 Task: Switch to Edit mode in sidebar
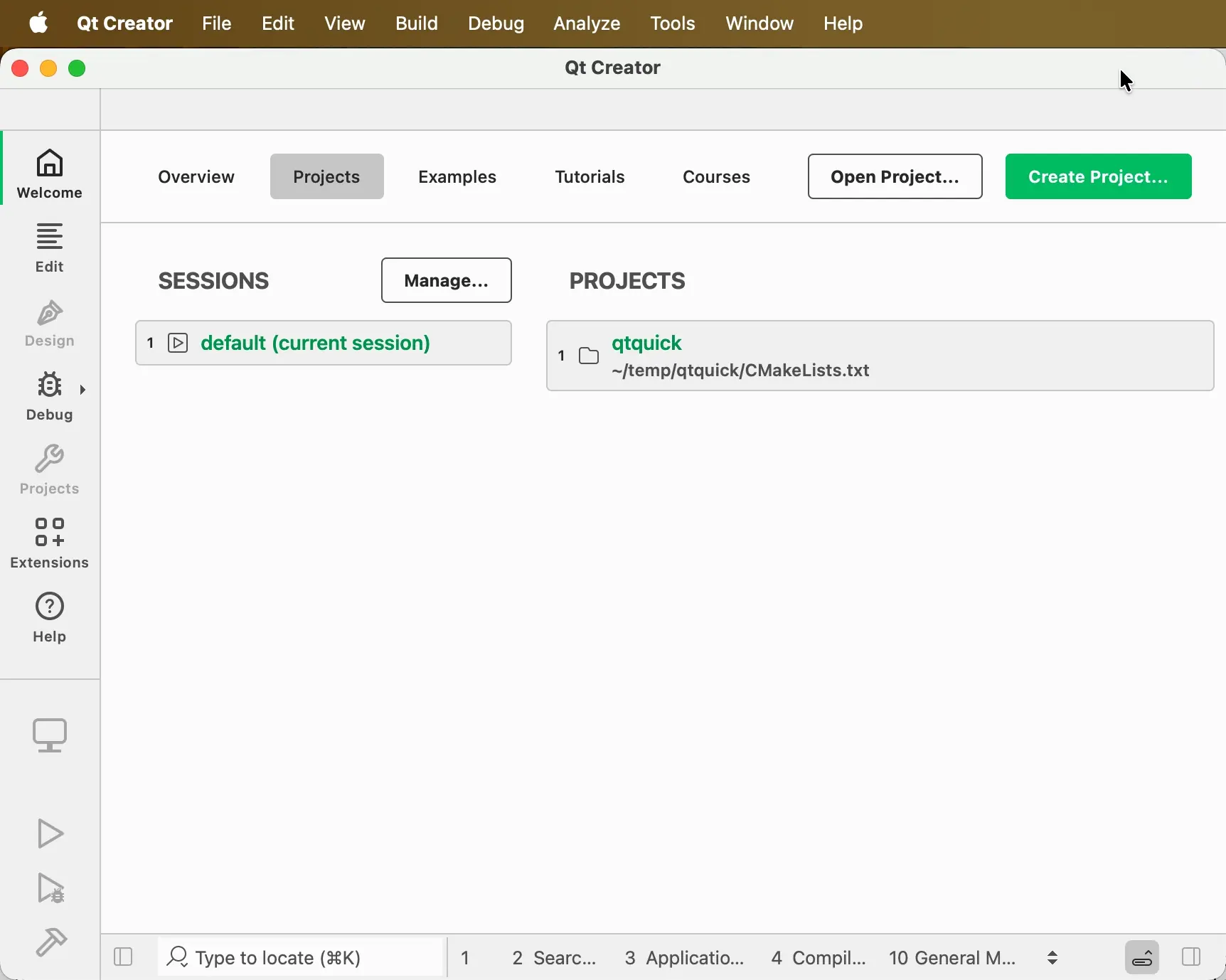click(x=48, y=248)
